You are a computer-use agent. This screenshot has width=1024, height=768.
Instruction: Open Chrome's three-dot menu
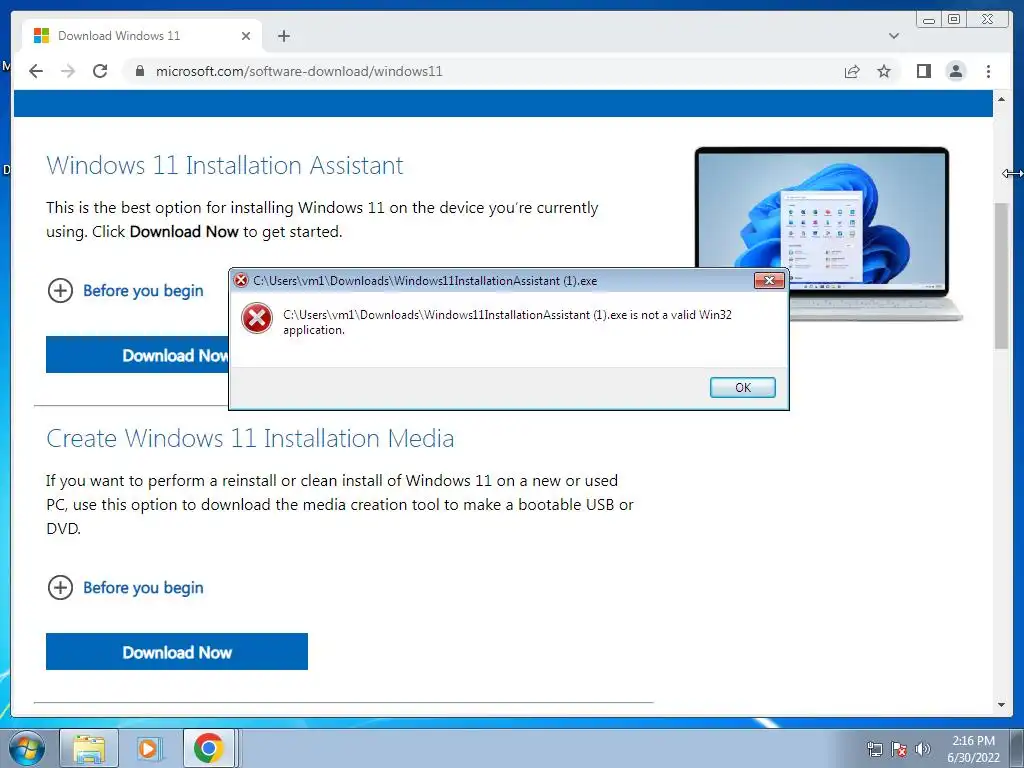988,71
